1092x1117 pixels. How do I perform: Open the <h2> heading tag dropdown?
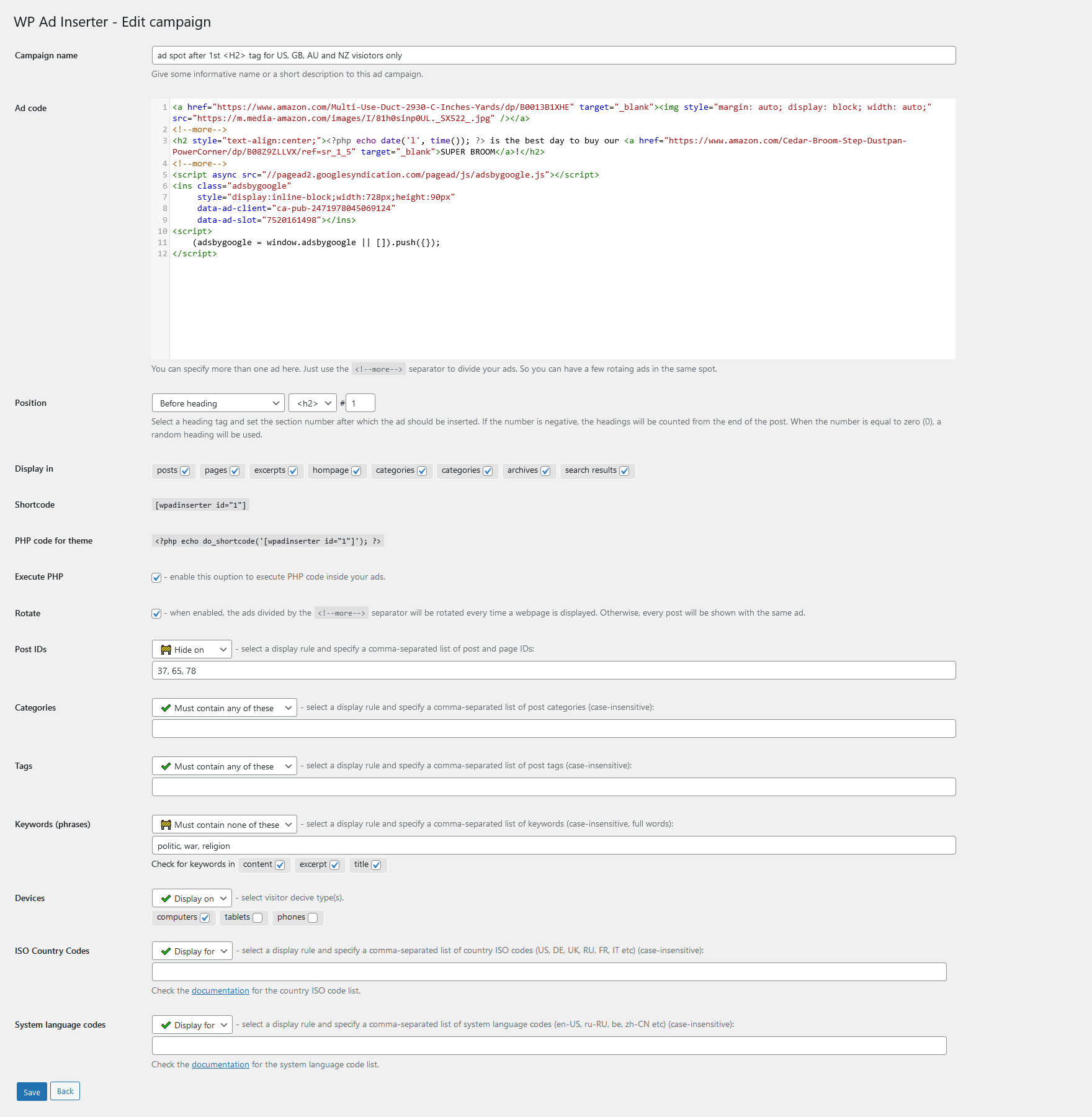pos(313,403)
